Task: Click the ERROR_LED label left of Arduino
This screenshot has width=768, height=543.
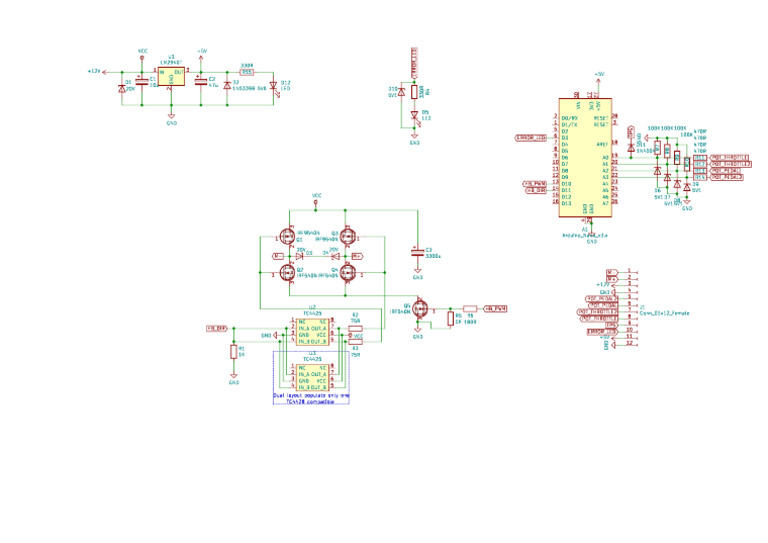Action: (x=531, y=138)
